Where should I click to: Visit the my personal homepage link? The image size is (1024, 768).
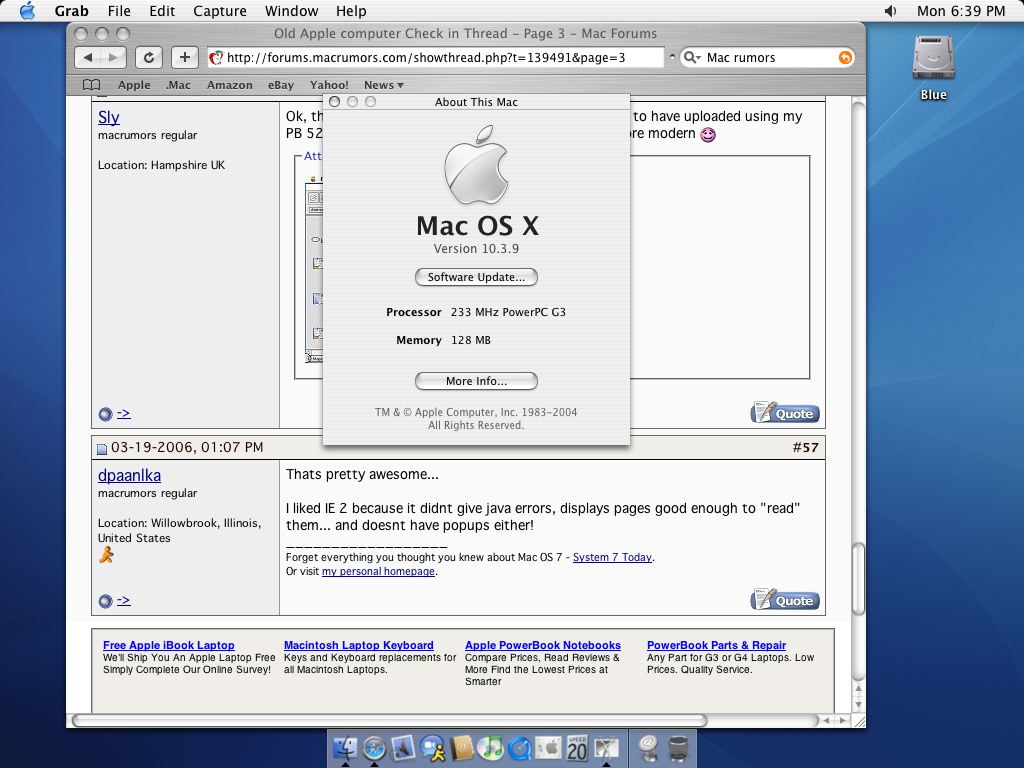click(378, 571)
